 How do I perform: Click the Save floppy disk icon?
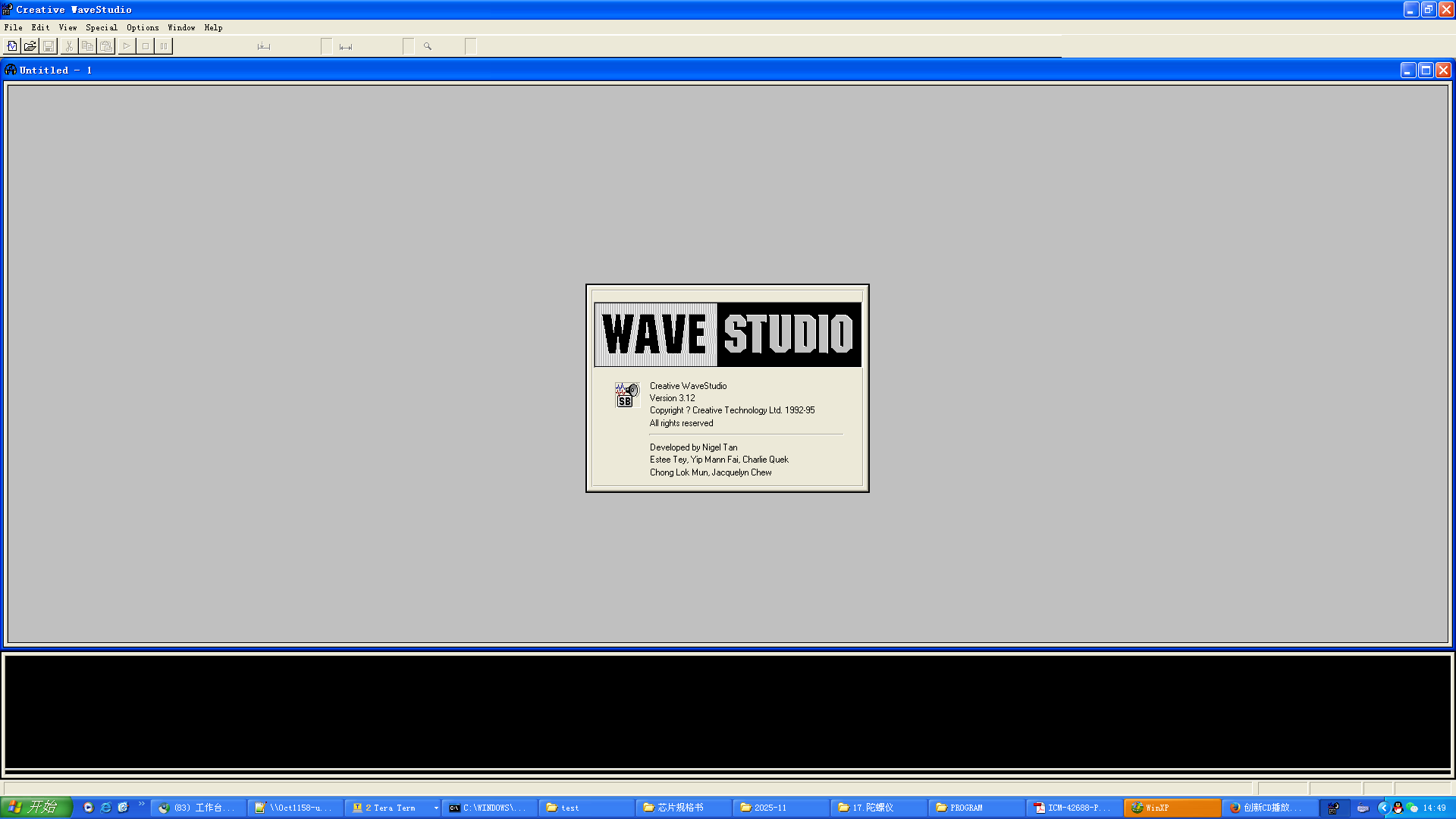49,46
